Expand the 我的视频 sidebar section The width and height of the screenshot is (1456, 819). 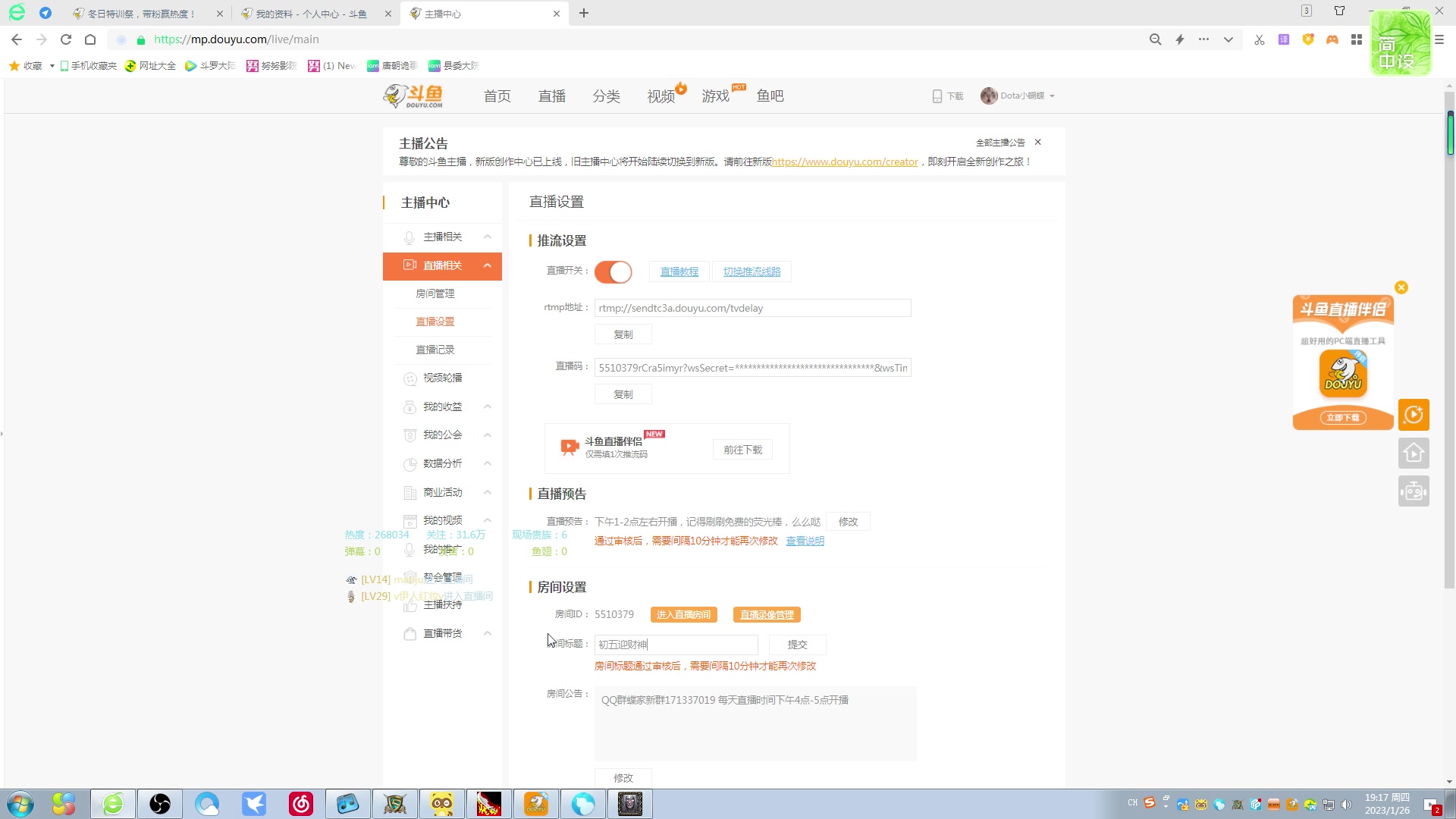(x=442, y=520)
